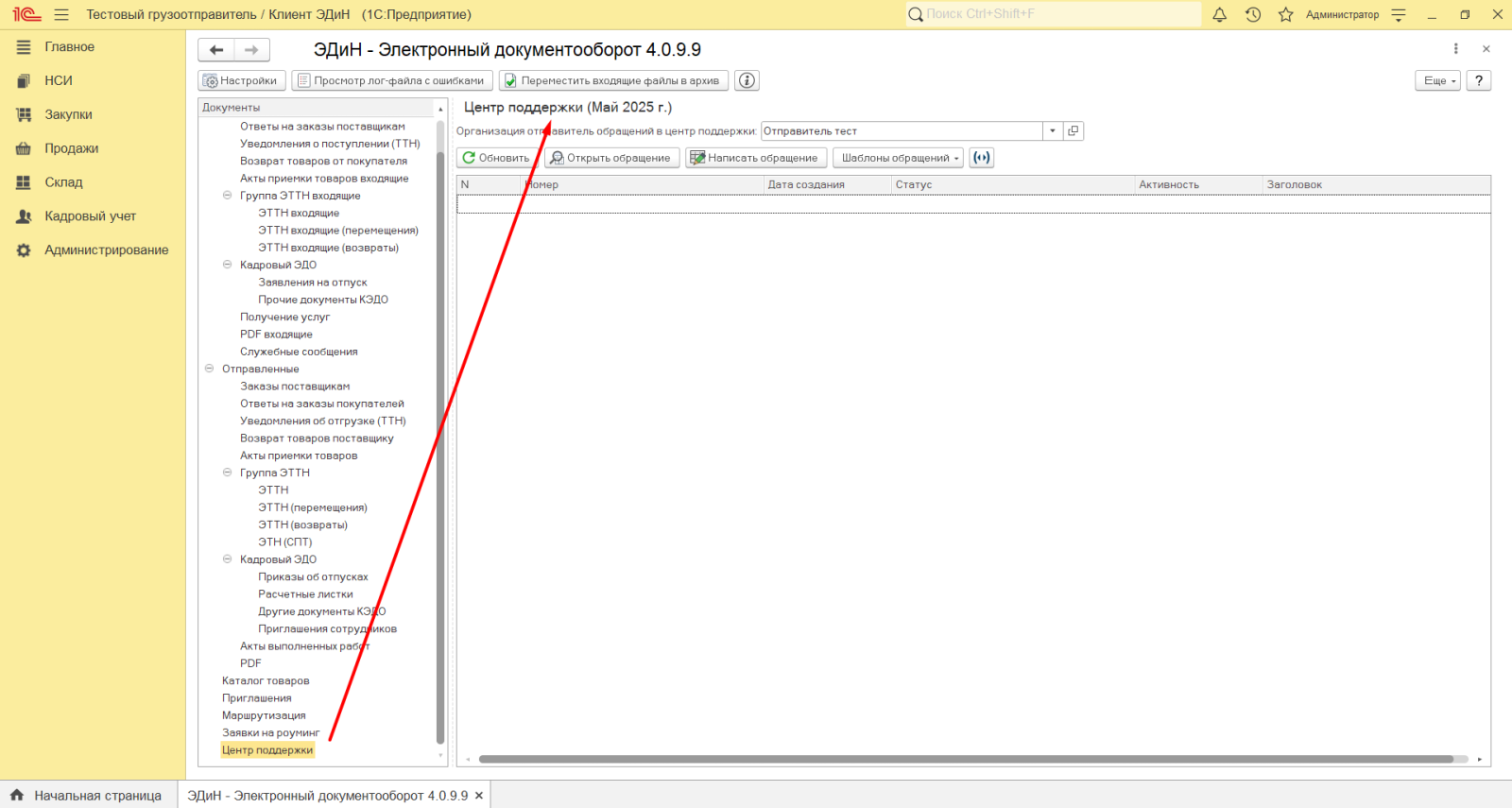The height and width of the screenshot is (808, 1512).
Task: Sort by Статус column header
Action: pyautogui.click(x=1013, y=184)
